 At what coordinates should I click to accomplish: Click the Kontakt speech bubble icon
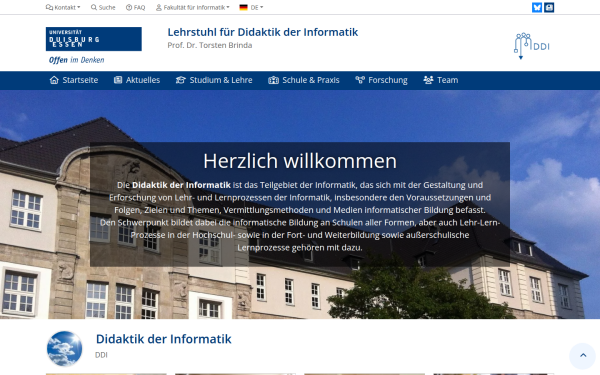pyautogui.click(x=49, y=7)
